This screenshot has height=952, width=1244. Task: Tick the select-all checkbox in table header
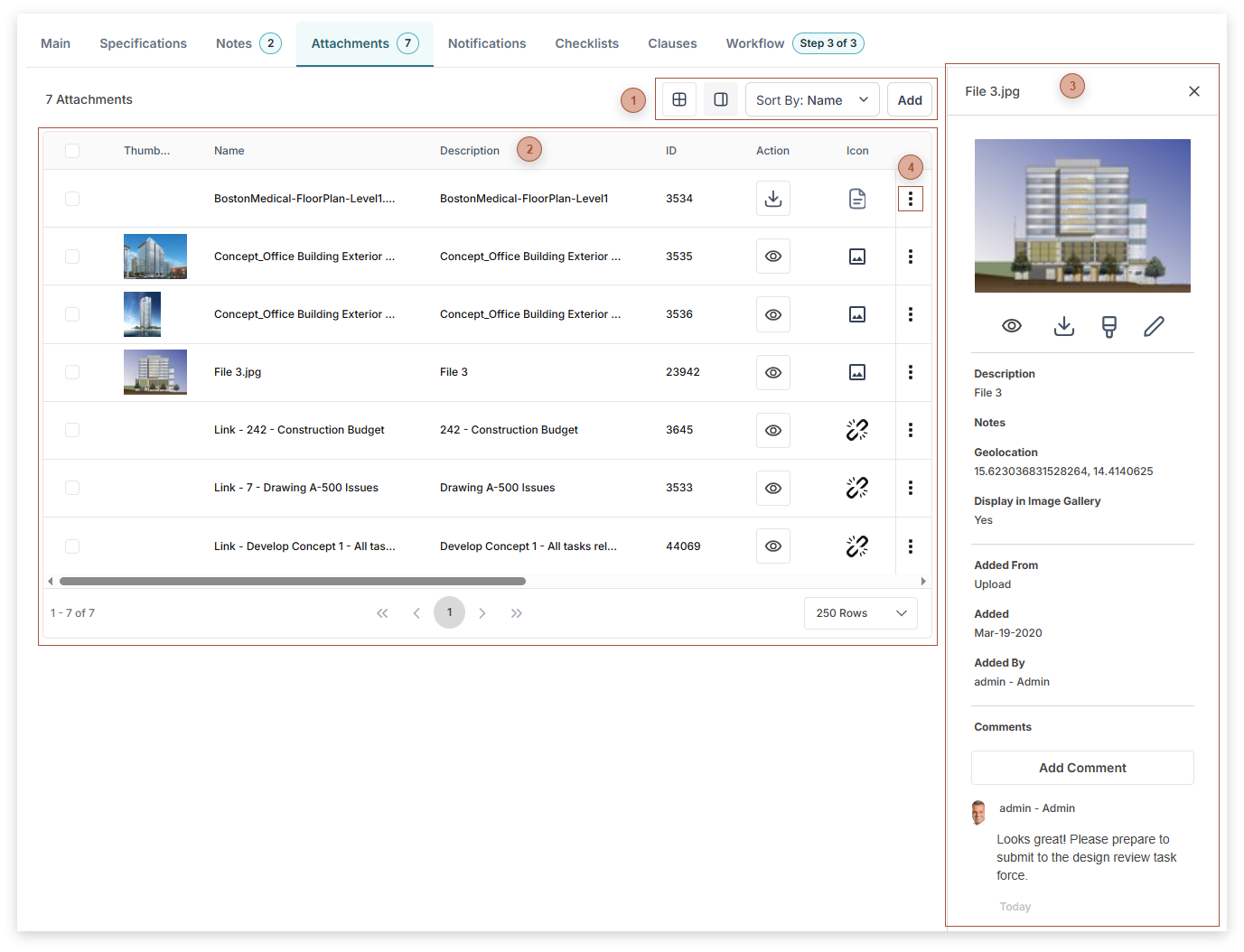[72, 151]
